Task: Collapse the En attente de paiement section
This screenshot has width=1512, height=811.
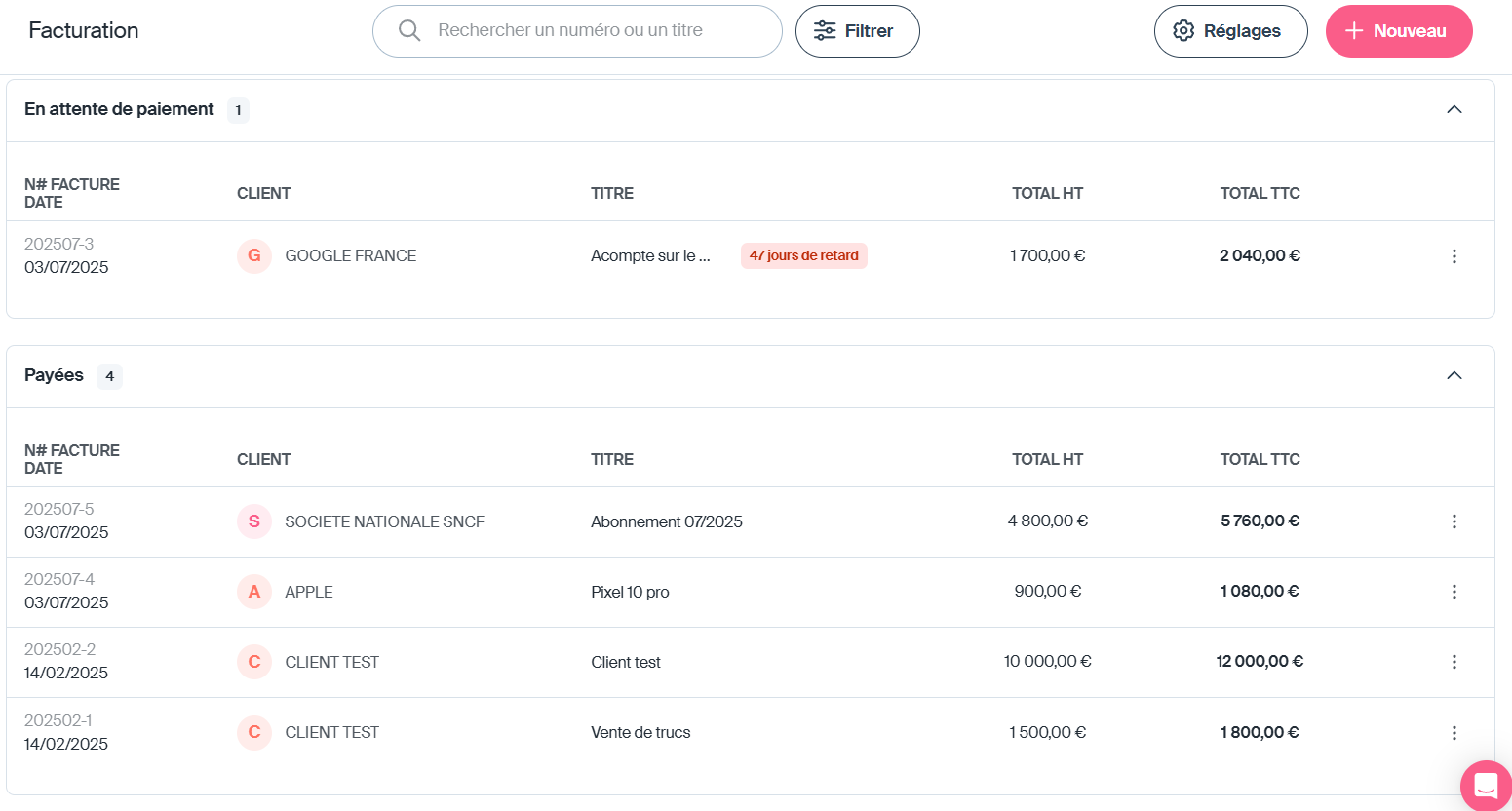Action: click(x=1454, y=110)
